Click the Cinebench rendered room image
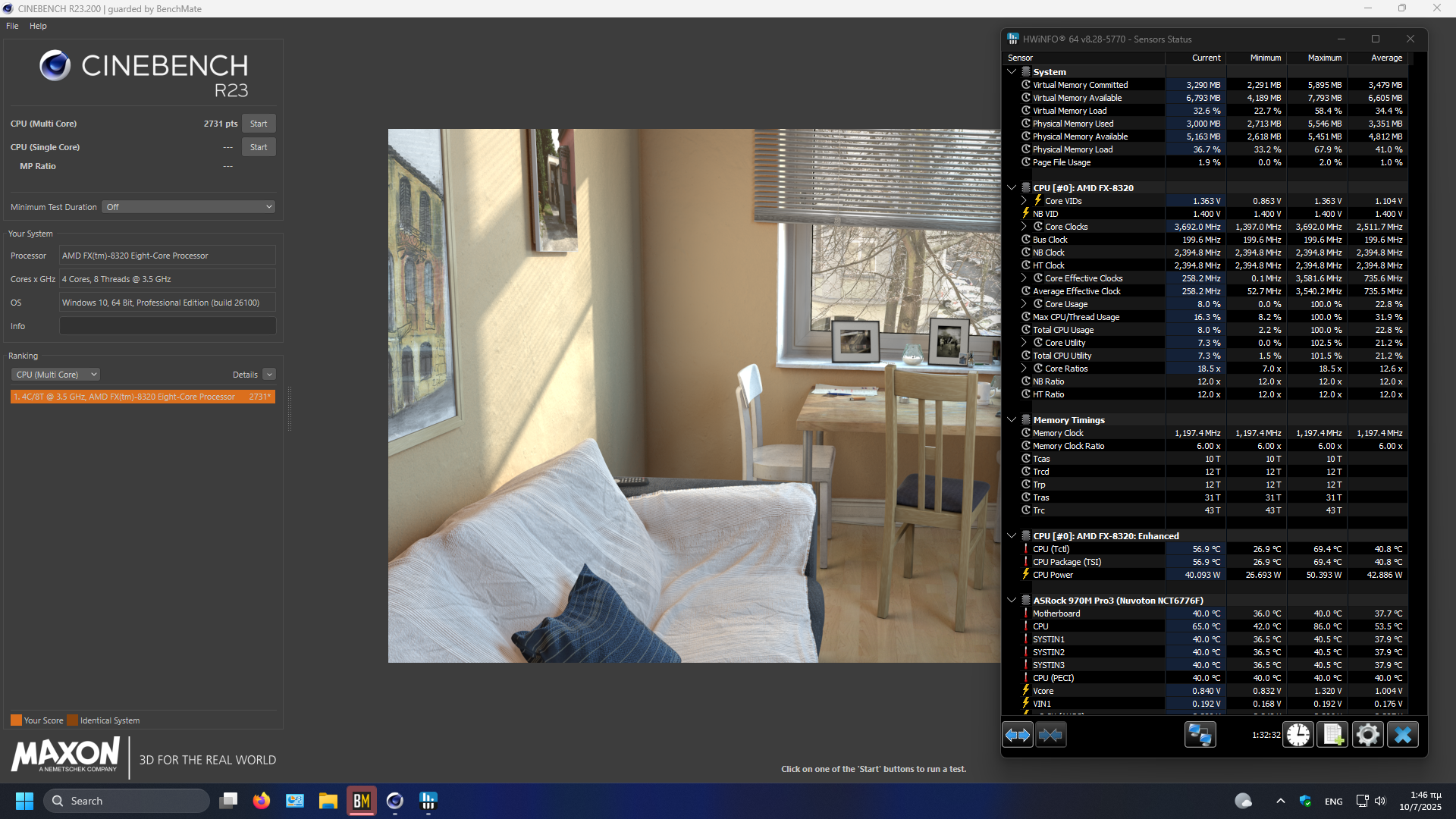This screenshot has height=819, width=1456. pos(694,395)
